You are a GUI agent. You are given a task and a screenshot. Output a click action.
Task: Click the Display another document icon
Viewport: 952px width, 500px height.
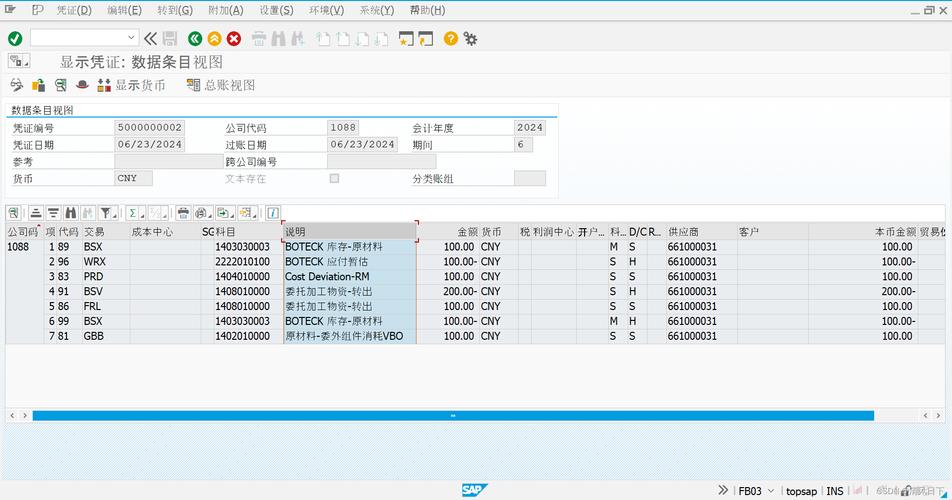38,85
